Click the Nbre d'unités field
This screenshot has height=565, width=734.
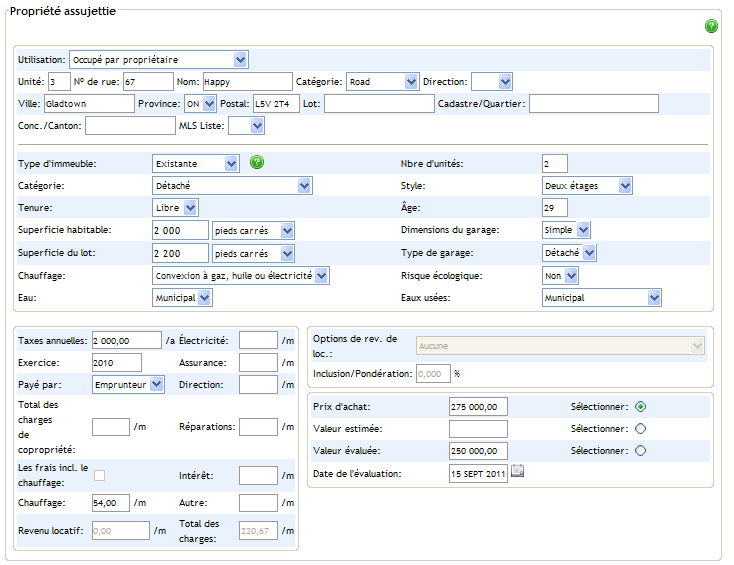click(555, 164)
